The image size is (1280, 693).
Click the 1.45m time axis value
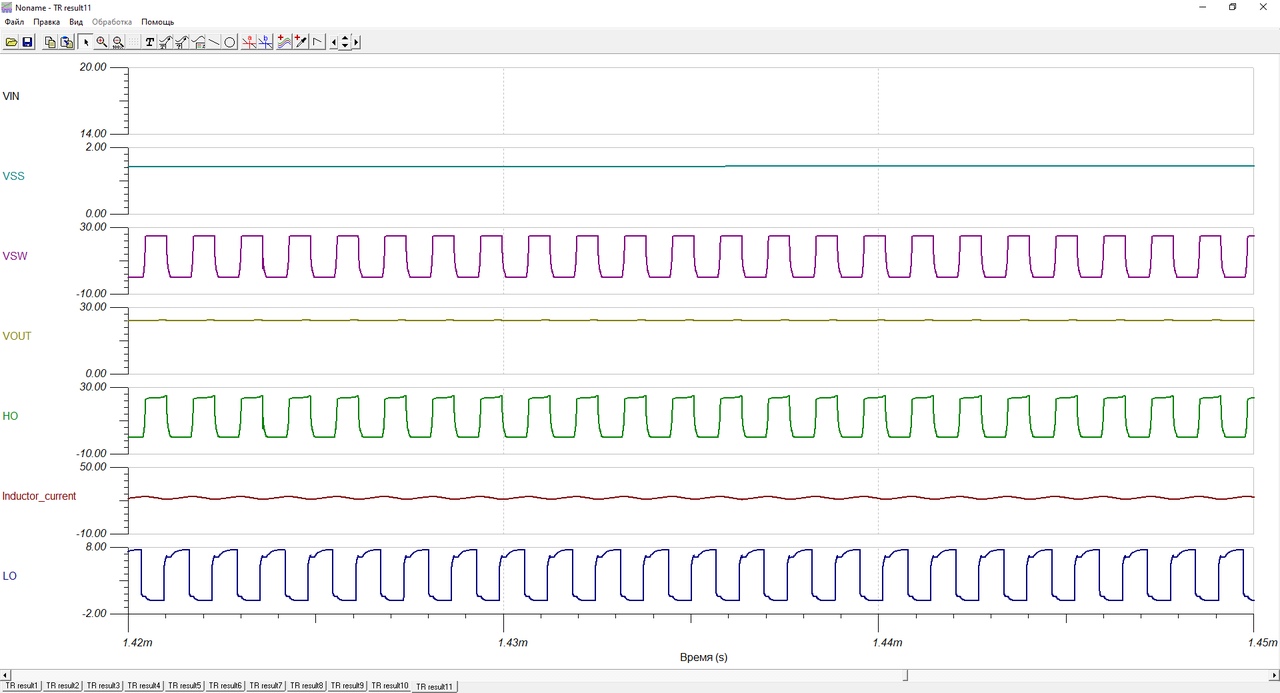1263,642
